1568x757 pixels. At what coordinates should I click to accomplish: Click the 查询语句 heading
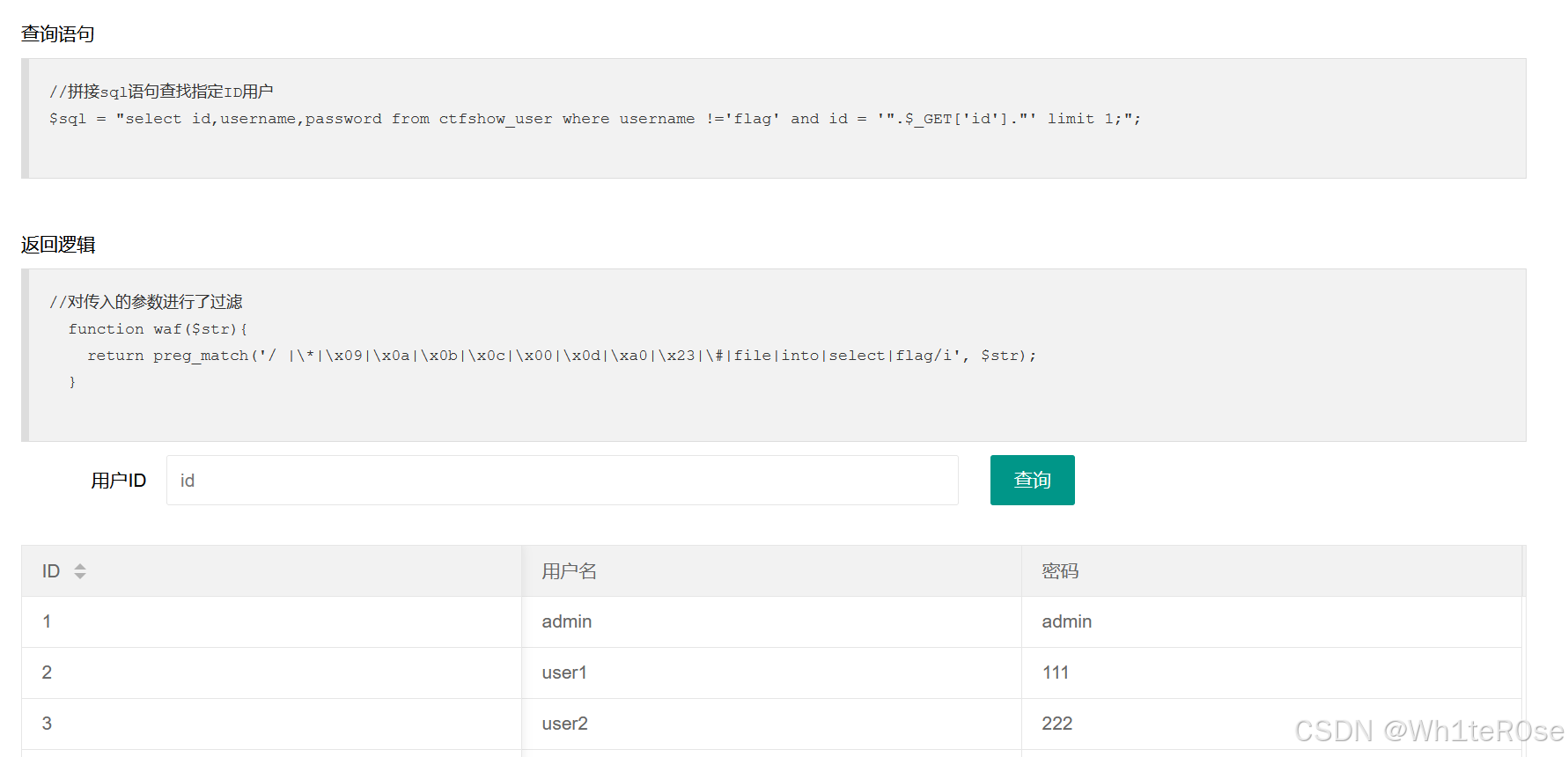[58, 33]
